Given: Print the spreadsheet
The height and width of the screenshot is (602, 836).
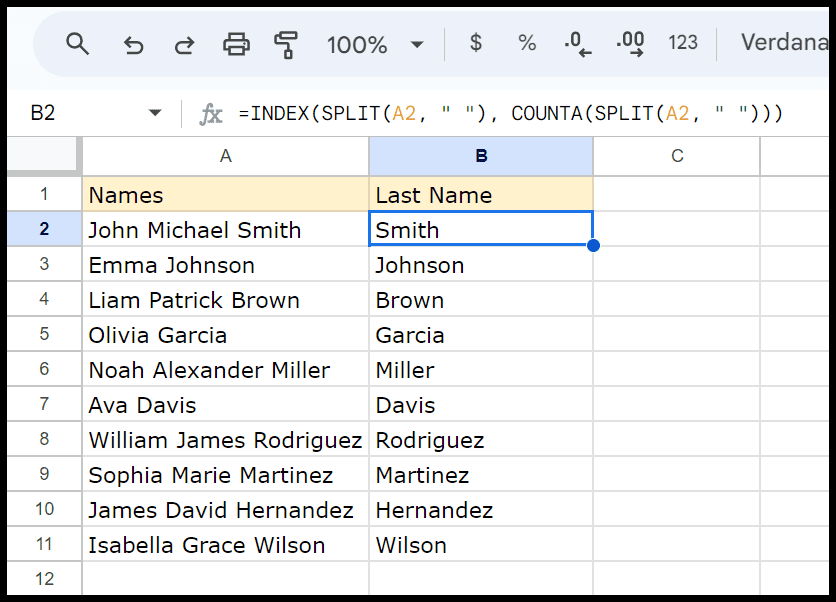Looking at the screenshot, I should coord(236,44).
